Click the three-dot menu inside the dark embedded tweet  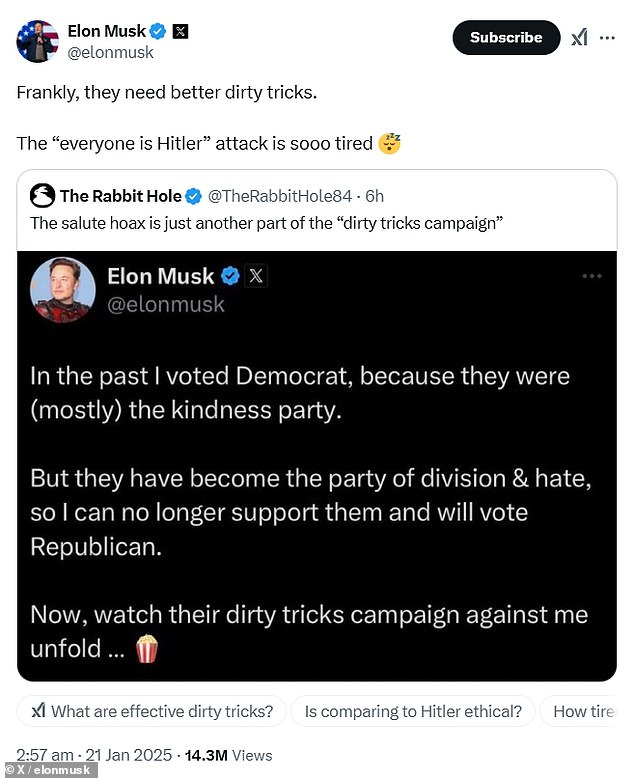tap(592, 276)
